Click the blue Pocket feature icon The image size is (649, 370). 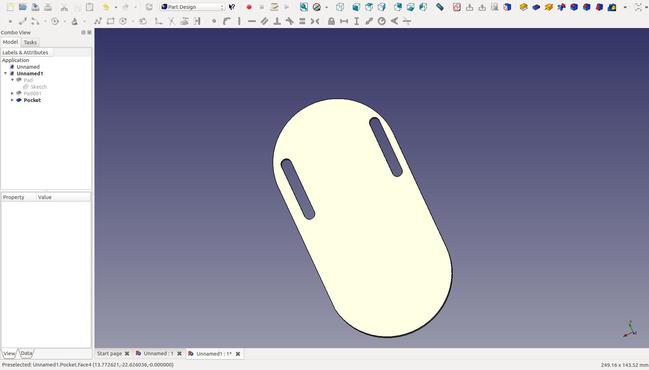[536, 7]
